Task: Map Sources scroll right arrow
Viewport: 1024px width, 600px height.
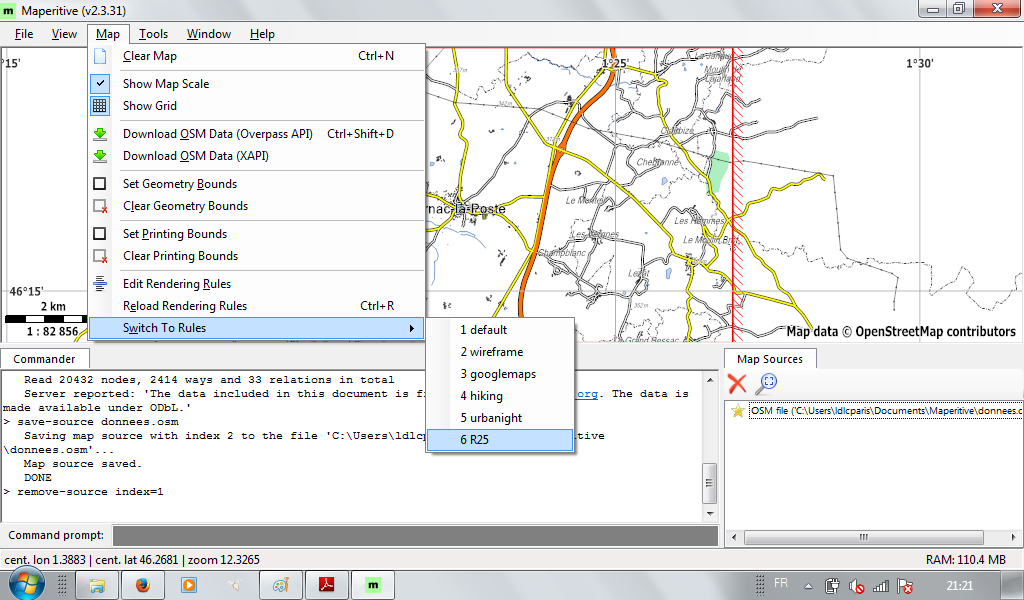Action: (x=1014, y=537)
